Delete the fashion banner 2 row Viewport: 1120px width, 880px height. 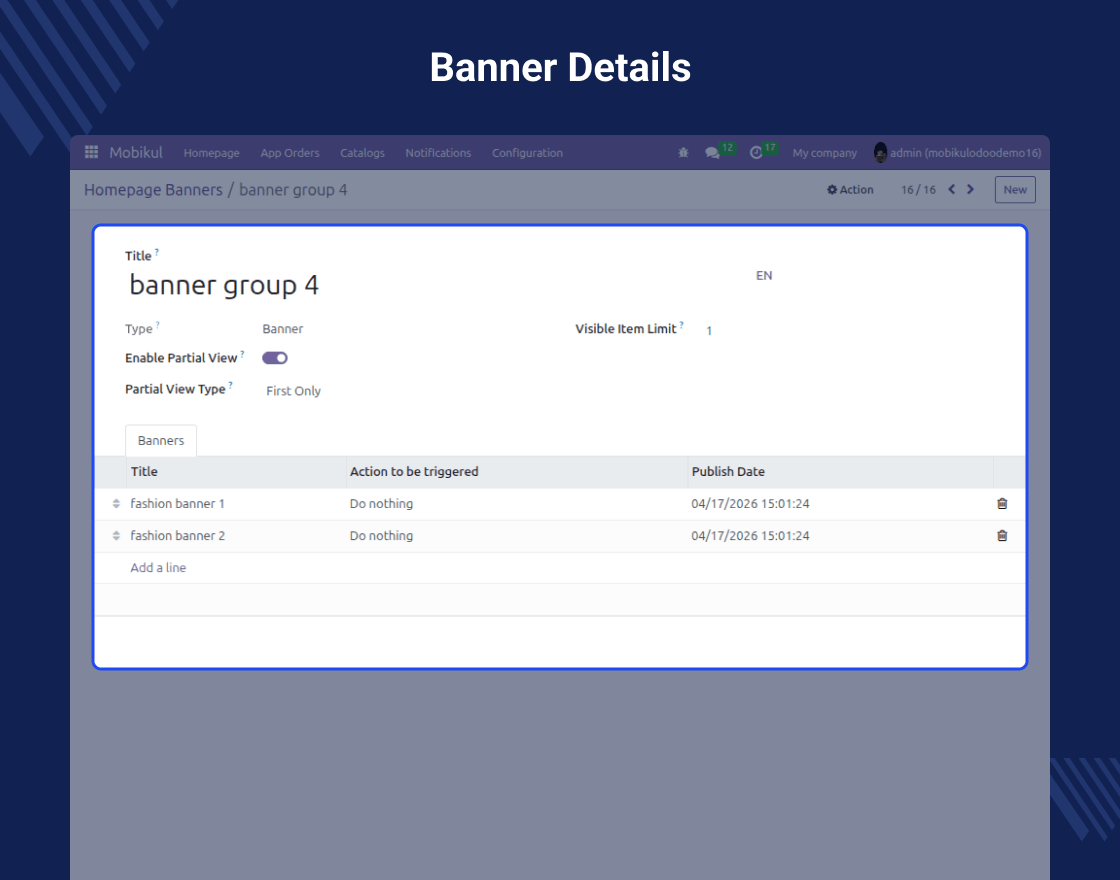(1002, 536)
